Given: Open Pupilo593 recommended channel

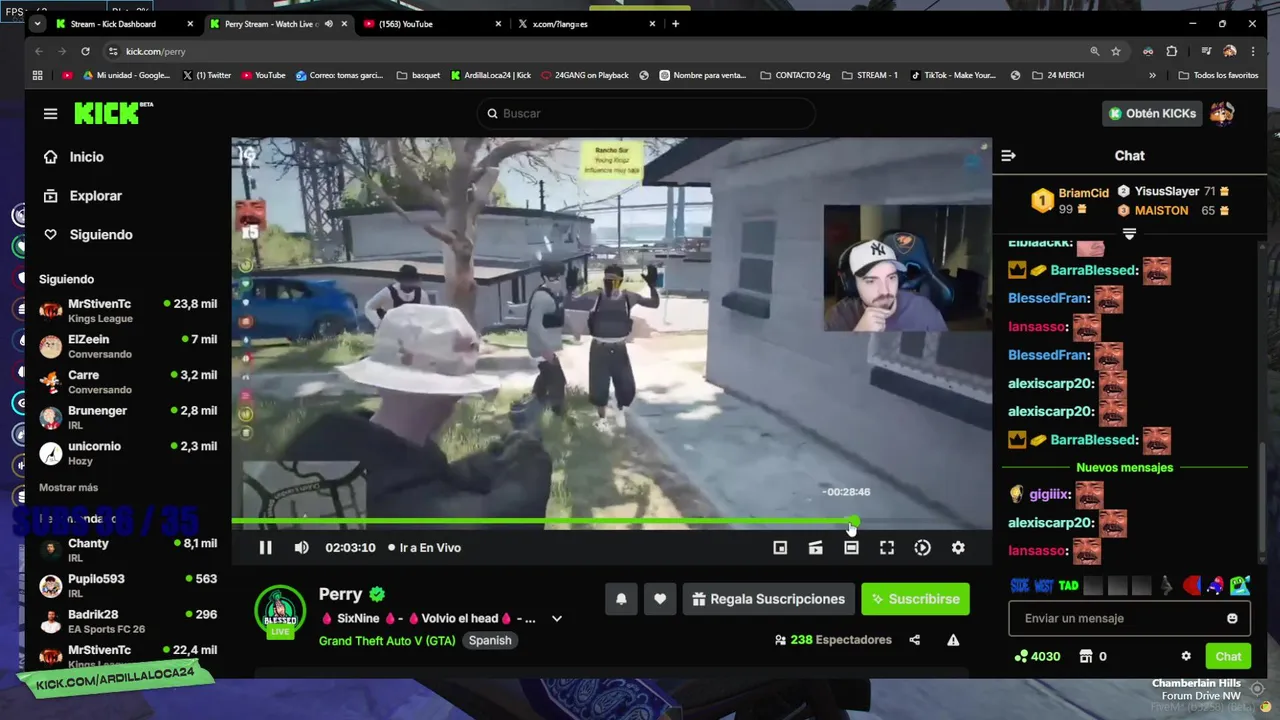Looking at the screenshot, I should [127, 586].
